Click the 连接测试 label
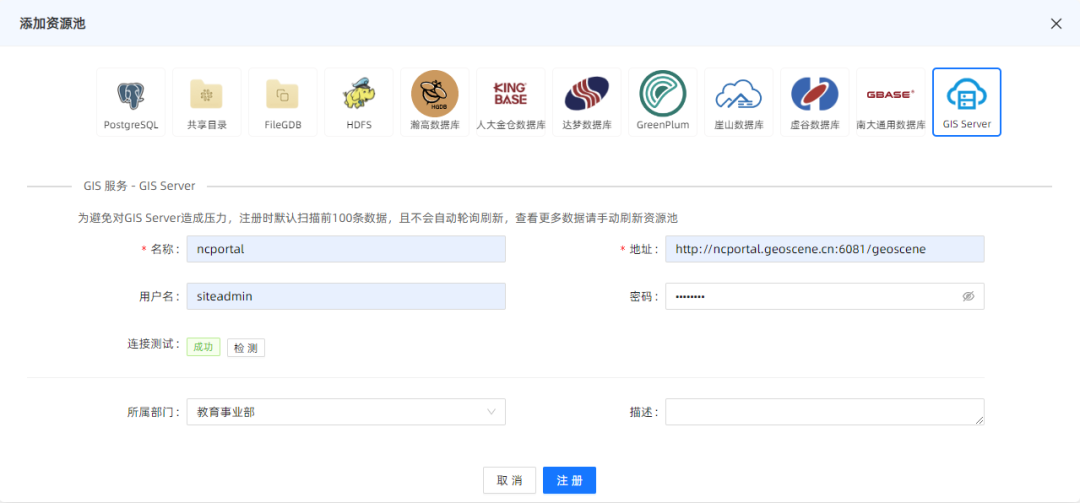The height and width of the screenshot is (503, 1080). tap(153, 343)
